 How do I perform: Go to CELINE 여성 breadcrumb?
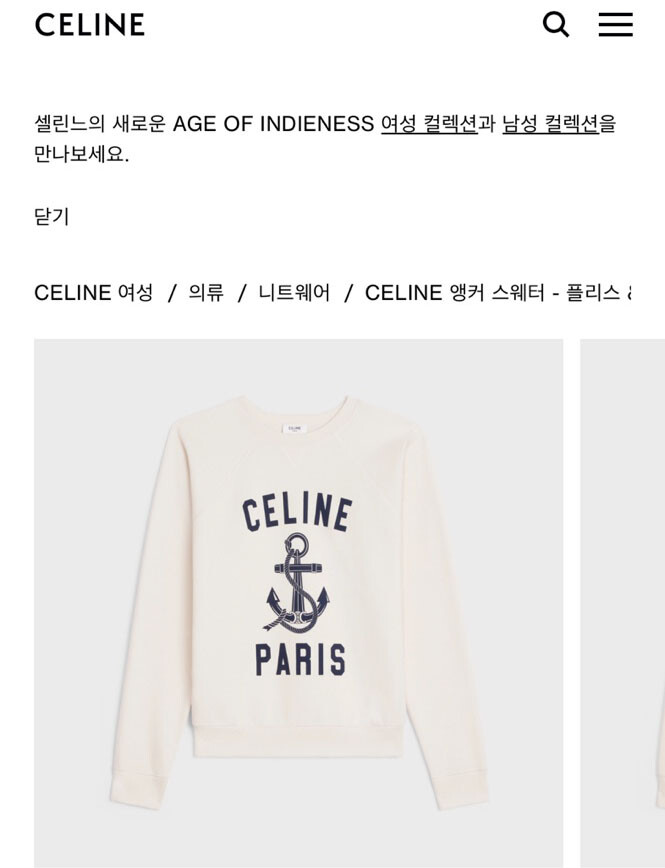click(93, 292)
